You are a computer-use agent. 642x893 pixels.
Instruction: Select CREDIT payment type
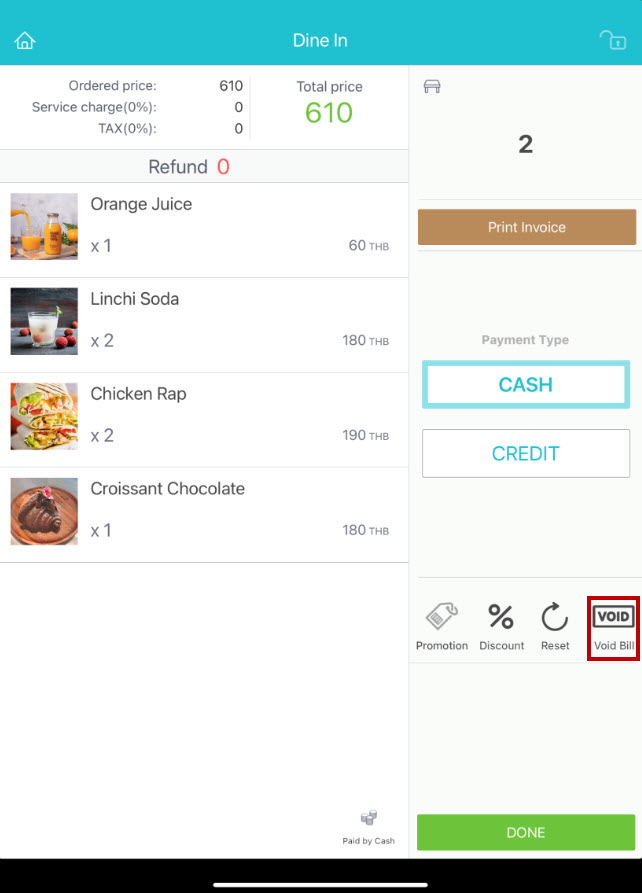(525, 453)
